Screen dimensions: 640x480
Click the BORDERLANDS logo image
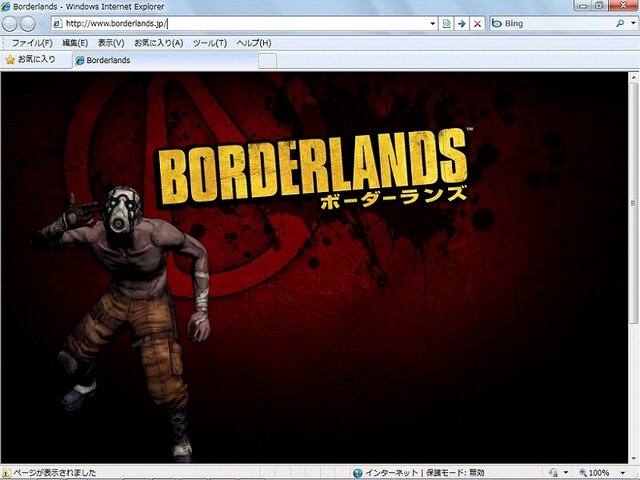click(313, 165)
